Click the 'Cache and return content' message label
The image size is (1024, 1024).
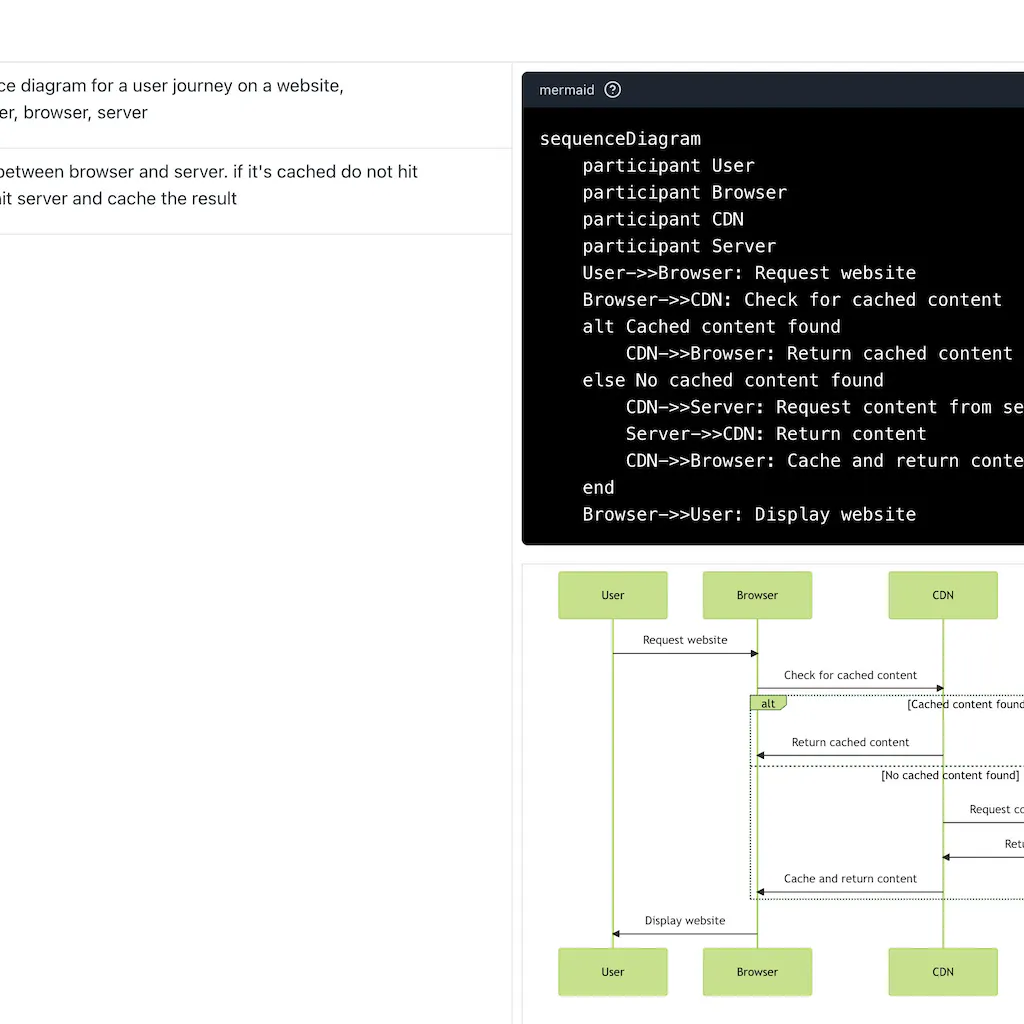(x=850, y=878)
